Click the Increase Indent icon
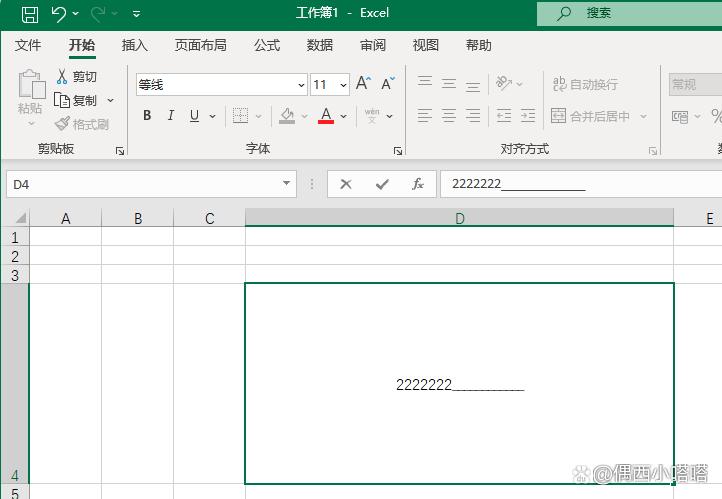Image resolution: width=722 pixels, height=499 pixels. 528,116
